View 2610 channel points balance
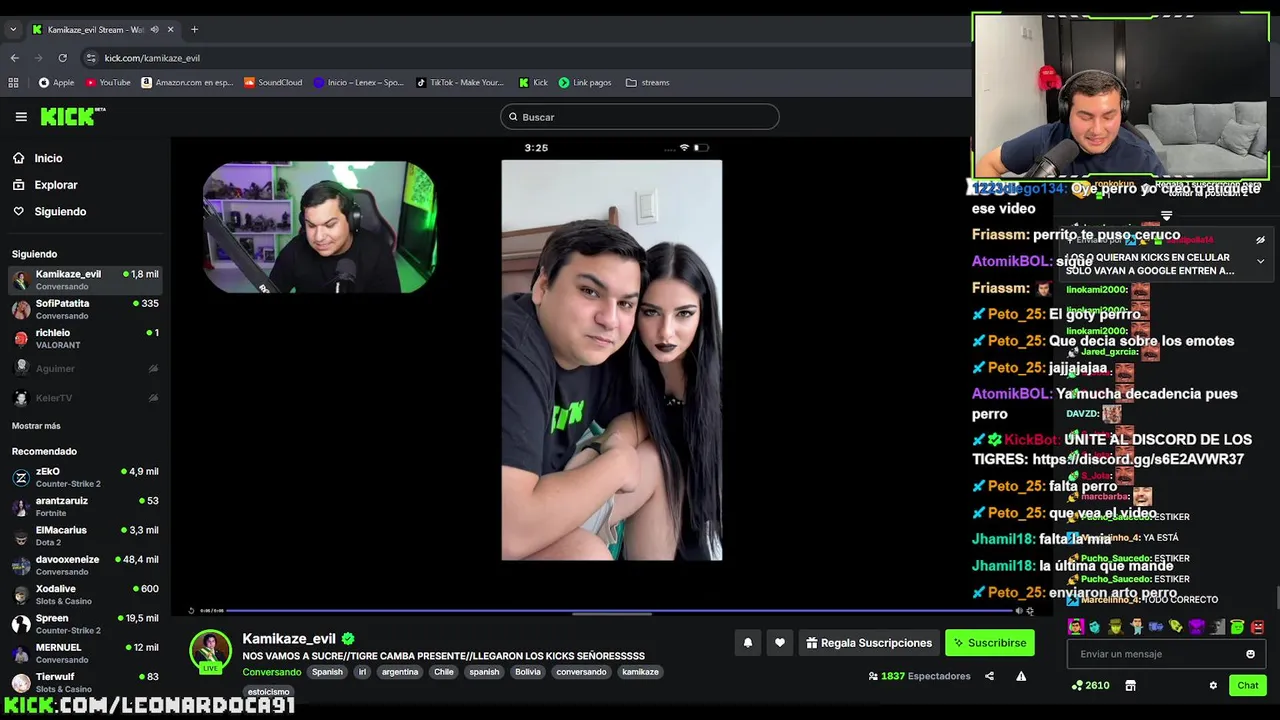Image resolution: width=1280 pixels, height=720 pixels. pos(1090,685)
